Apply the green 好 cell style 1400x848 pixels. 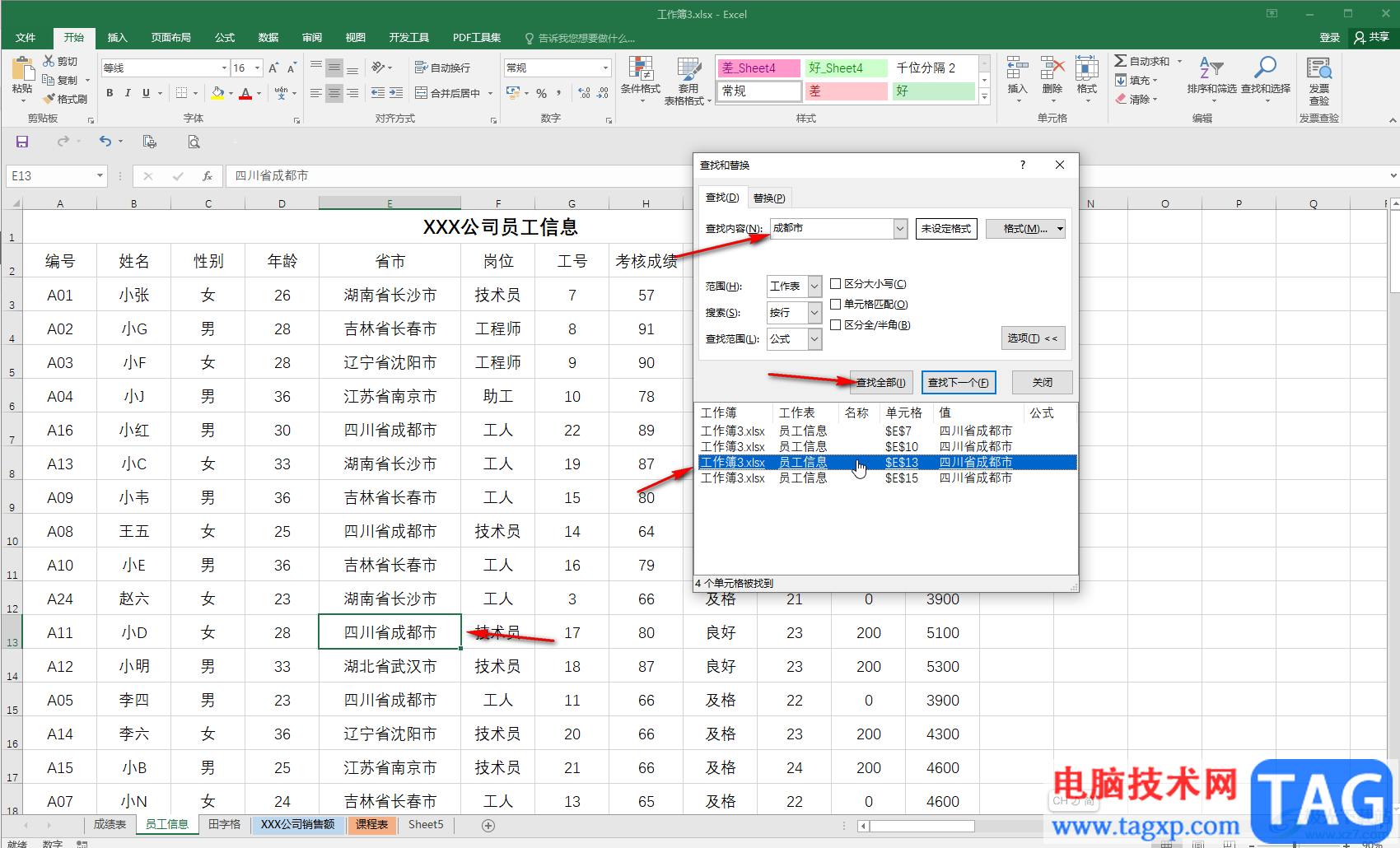click(934, 91)
